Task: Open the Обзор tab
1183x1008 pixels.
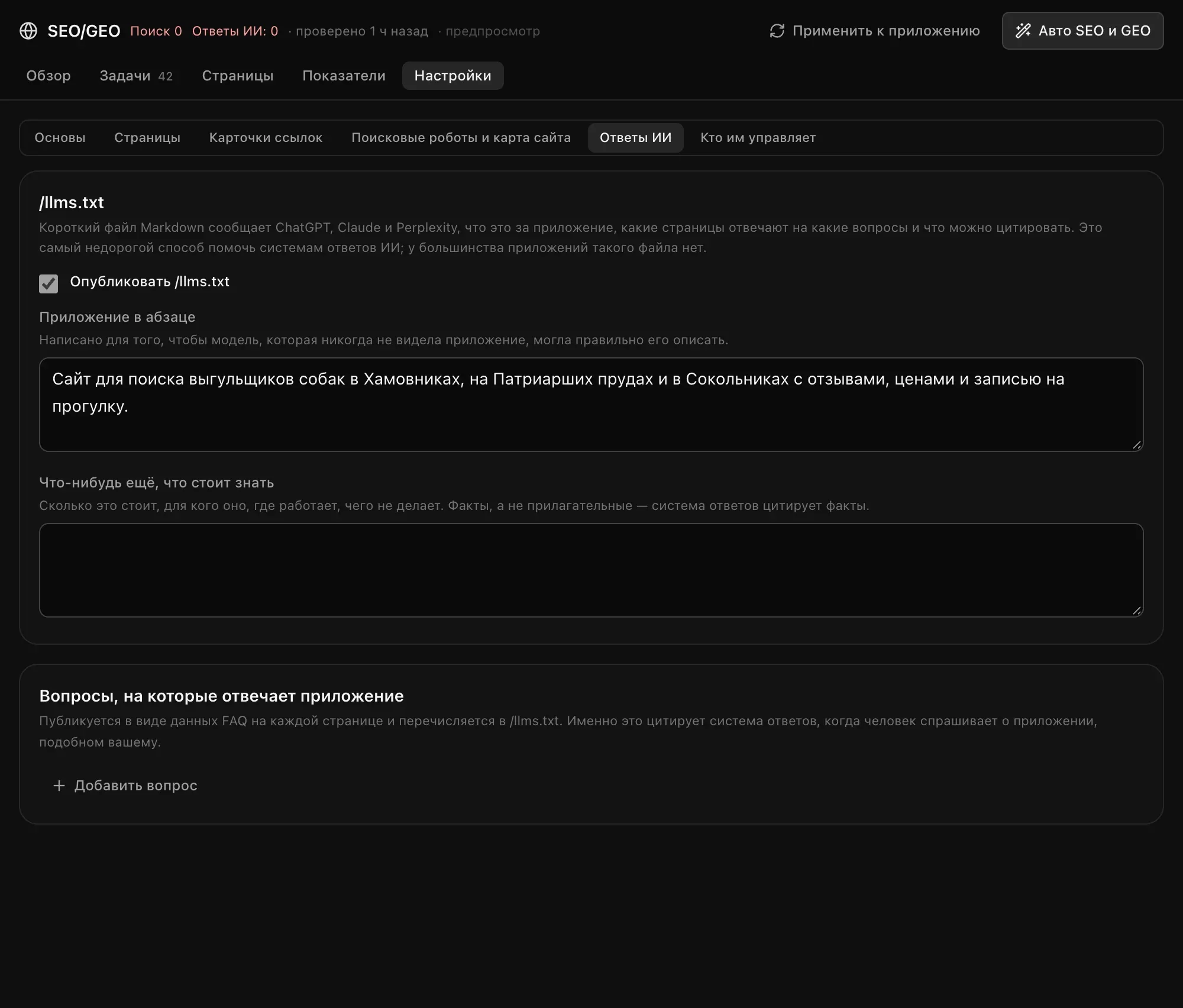Action: click(x=49, y=76)
